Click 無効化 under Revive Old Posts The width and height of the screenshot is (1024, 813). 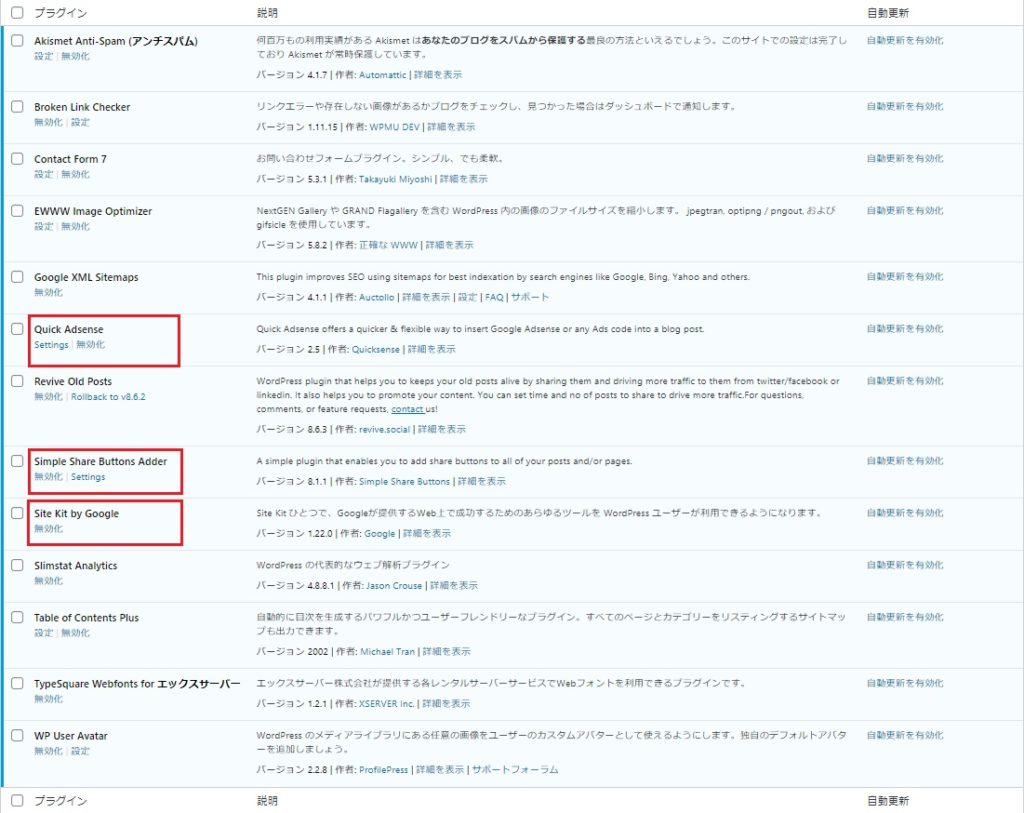pyautogui.click(x=48, y=397)
